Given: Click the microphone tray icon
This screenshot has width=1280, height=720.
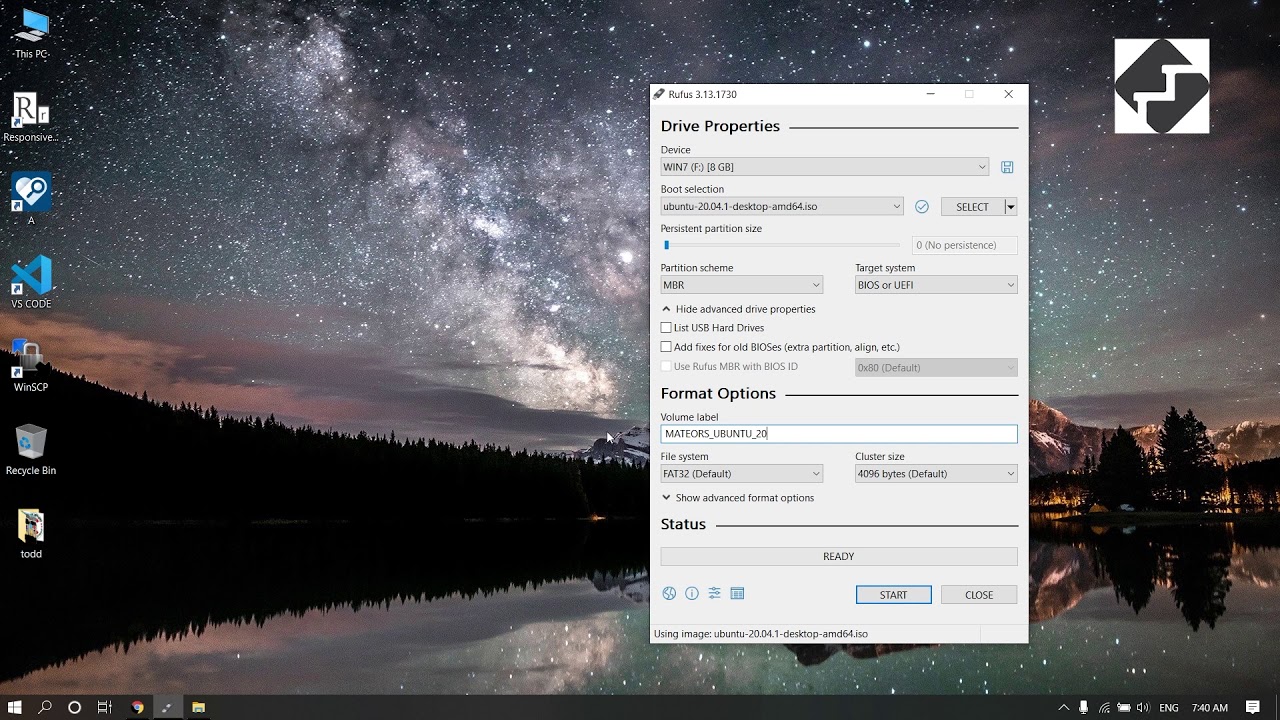Looking at the screenshot, I should pyautogui.click(x=1084, y=707).
